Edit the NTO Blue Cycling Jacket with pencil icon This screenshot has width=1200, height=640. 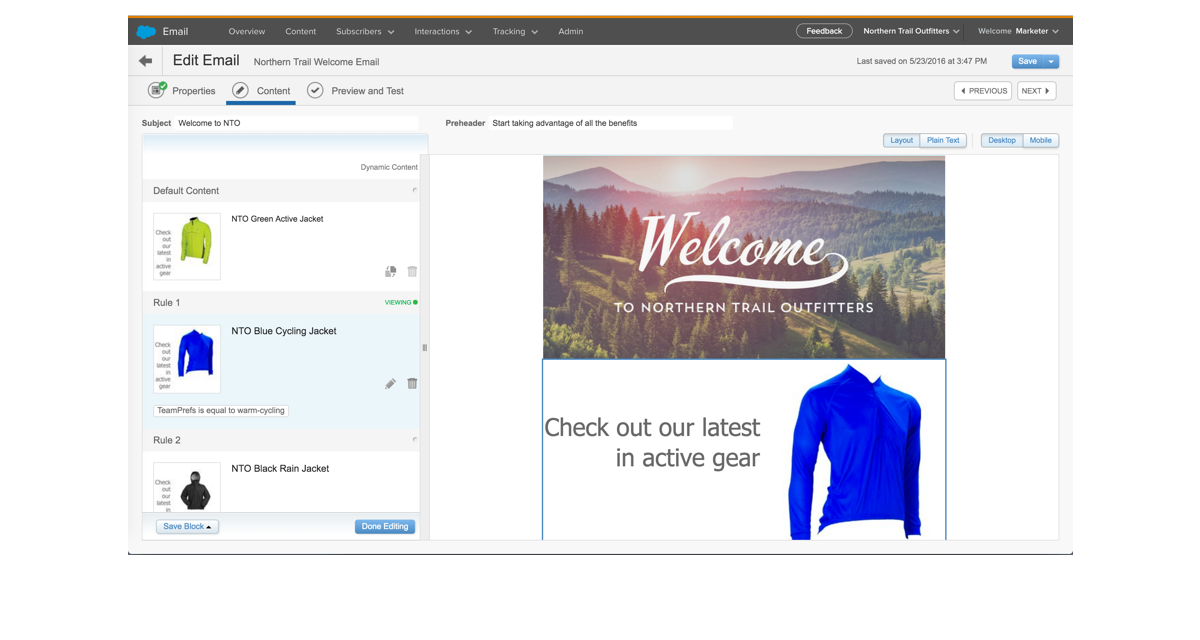coord(390,384)
